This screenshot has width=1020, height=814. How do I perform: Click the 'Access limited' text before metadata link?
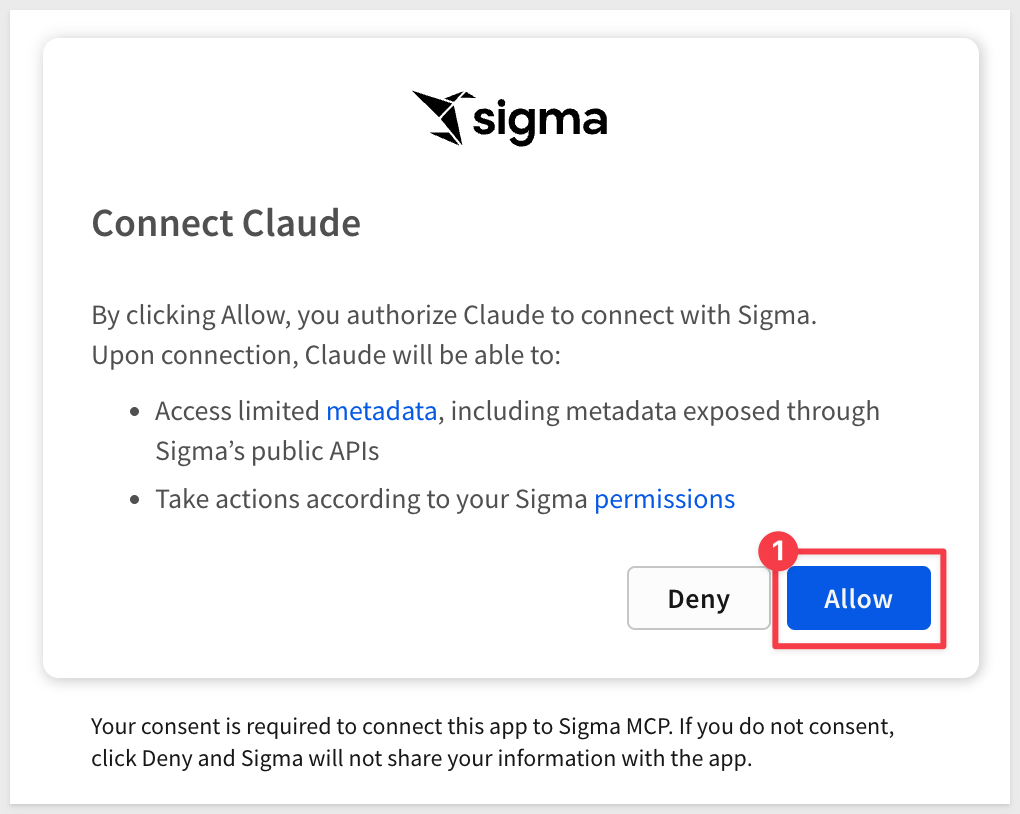click(x=238, y=411)
